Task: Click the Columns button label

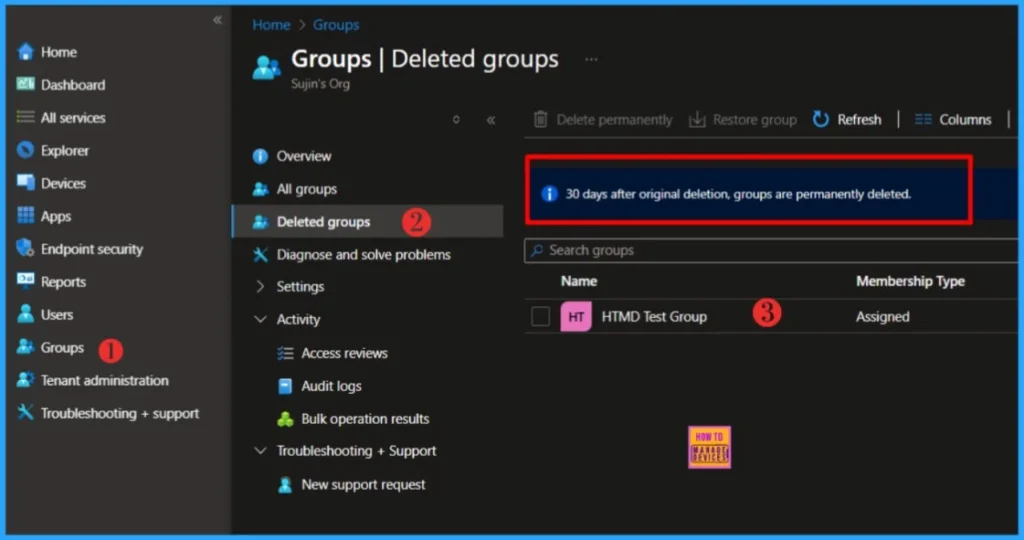Action: coord(965,119)
